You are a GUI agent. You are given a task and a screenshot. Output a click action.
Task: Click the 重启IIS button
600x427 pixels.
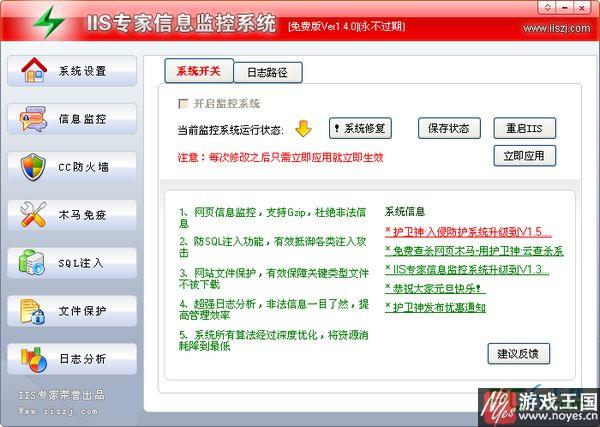525,128
